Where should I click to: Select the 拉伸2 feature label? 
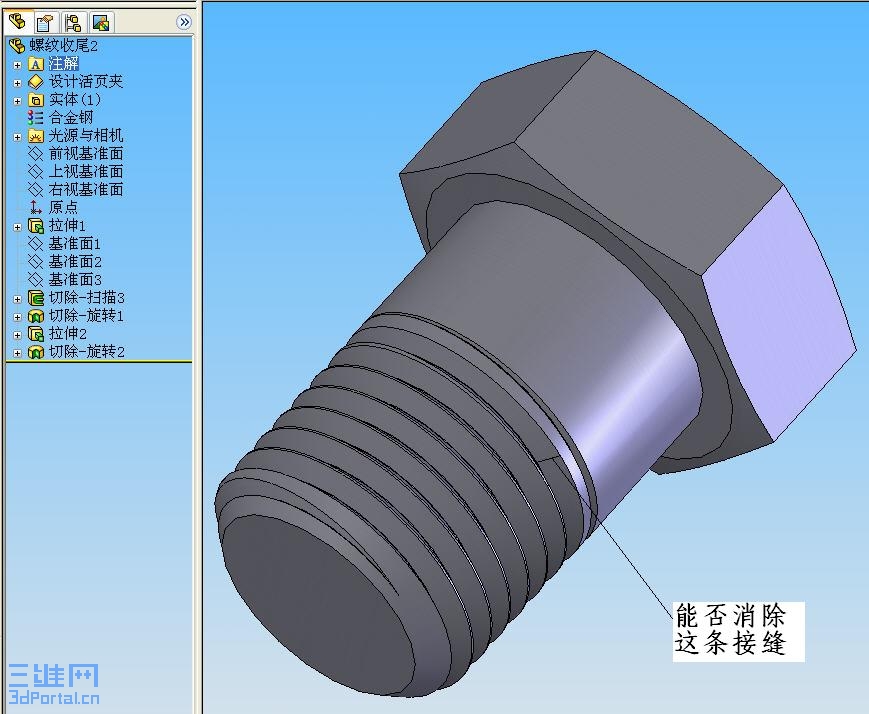coord(68,333)
